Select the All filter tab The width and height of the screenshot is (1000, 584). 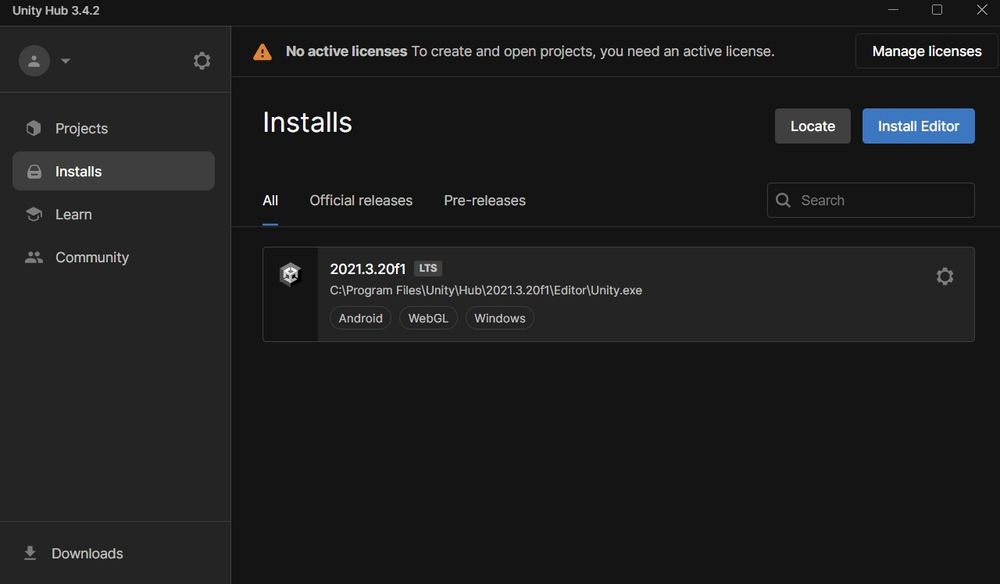click(269, 200)
